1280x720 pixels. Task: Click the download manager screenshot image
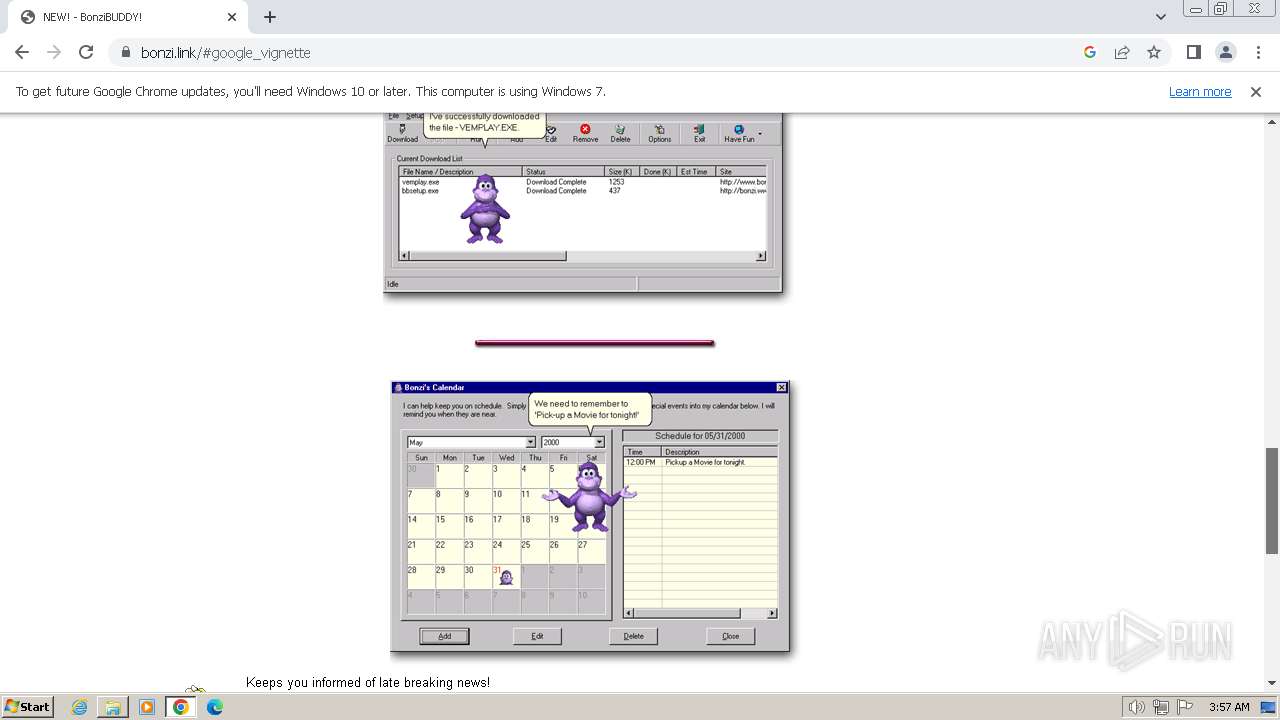[583, 204]
